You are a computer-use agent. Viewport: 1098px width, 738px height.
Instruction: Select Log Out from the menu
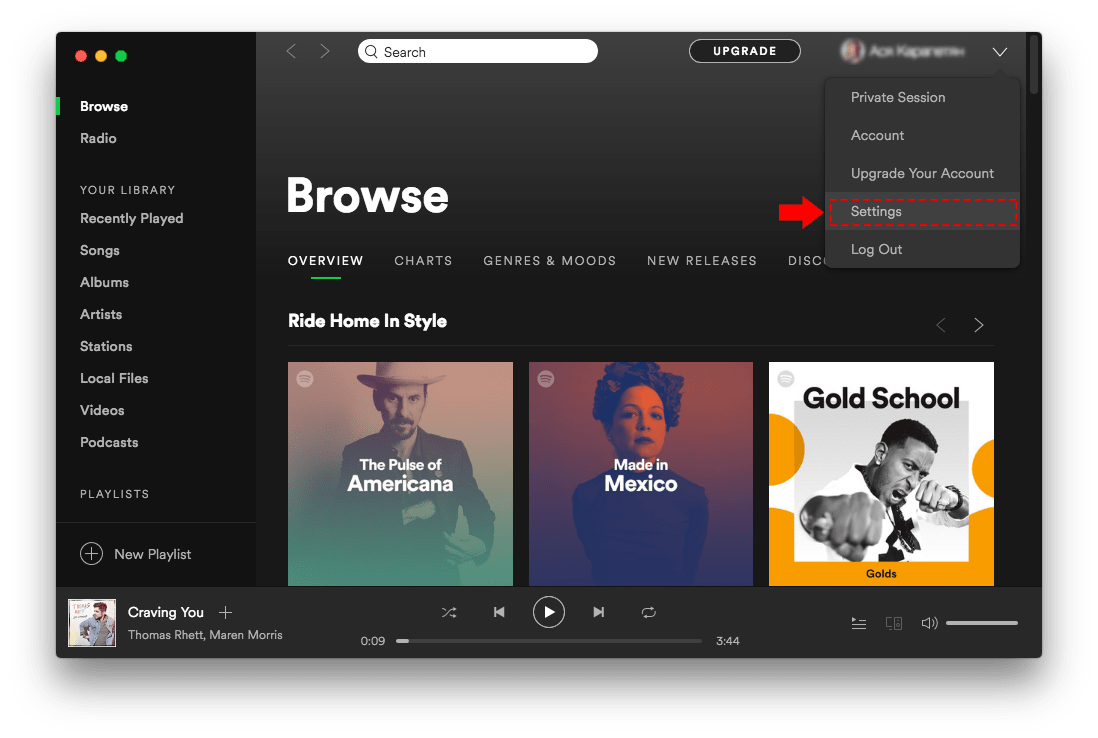point(922,249)
